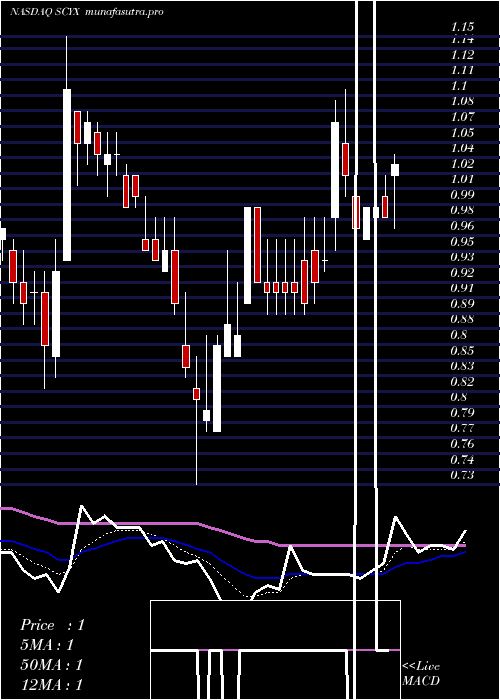This screenshot has width=500, height=700.
Task: Select the 0.79 price axis label
Action: [462, 412]
